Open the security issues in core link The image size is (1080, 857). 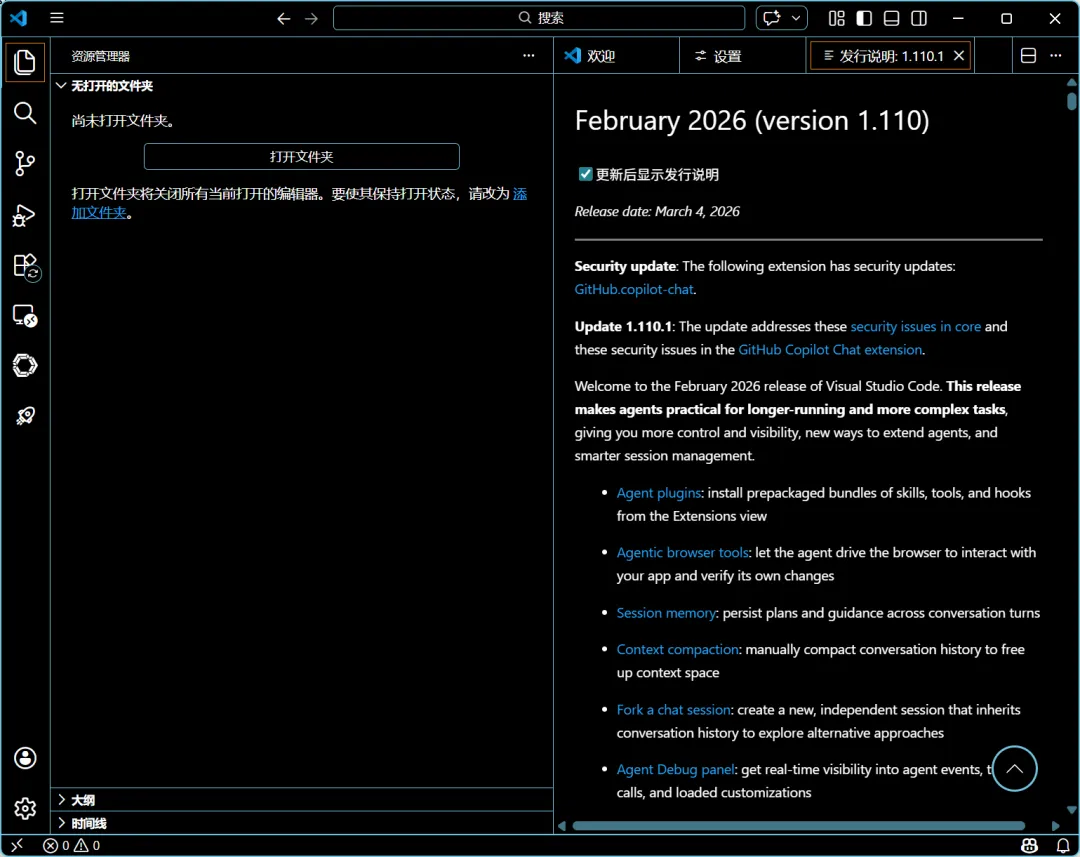click(x=915, y=327)
